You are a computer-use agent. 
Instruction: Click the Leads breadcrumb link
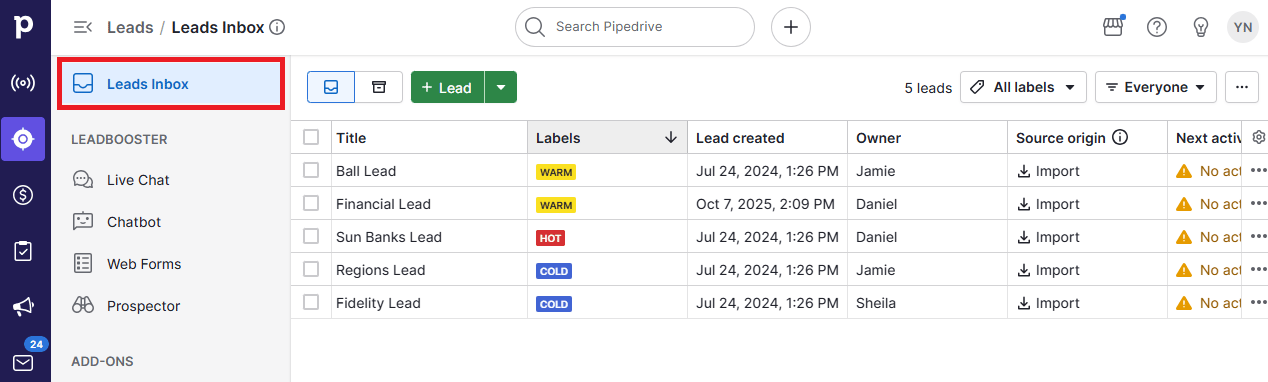tap(130, 27)
